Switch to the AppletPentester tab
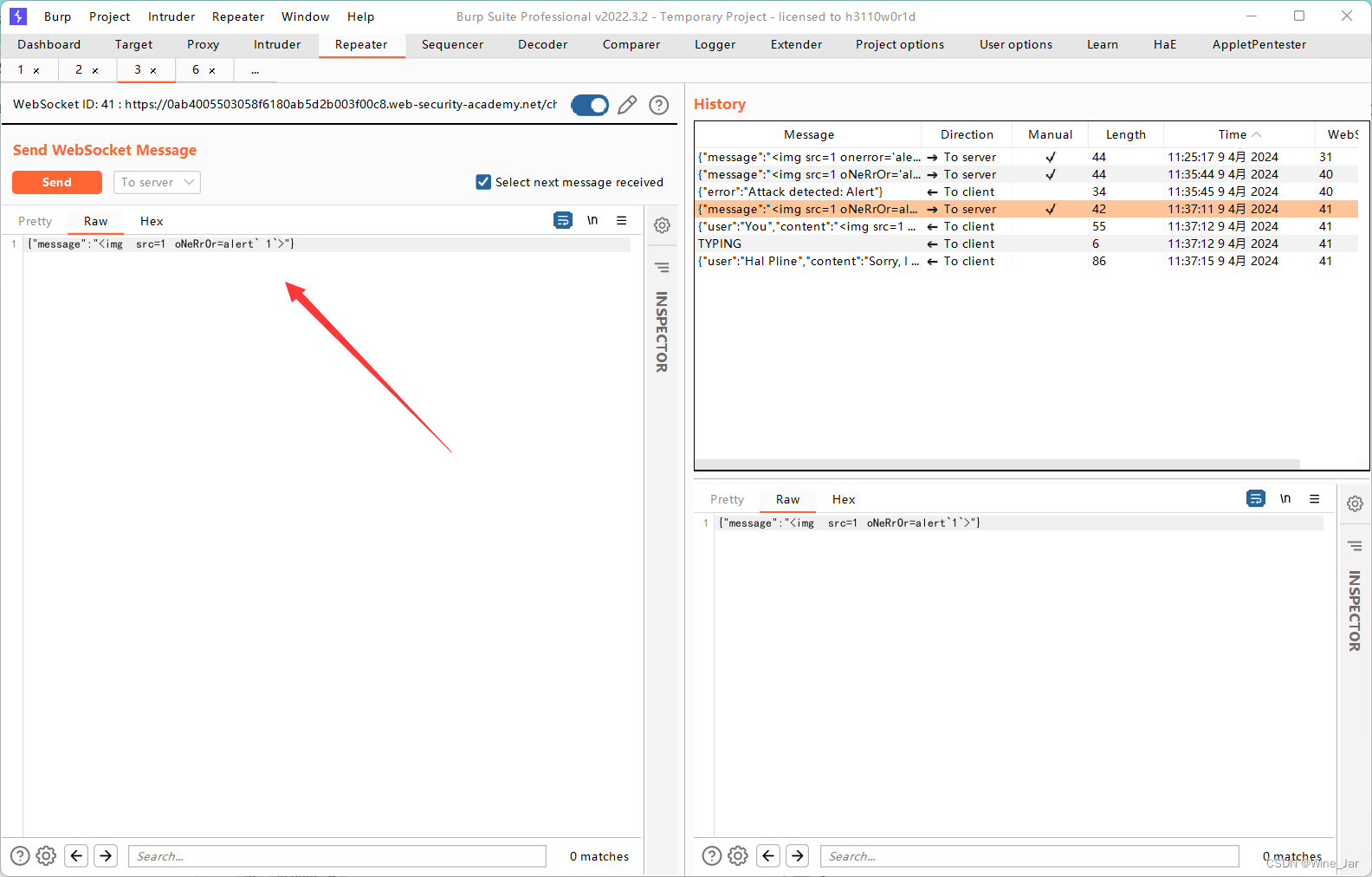This screenshot has height=877, width=1372. point(1259,45)
